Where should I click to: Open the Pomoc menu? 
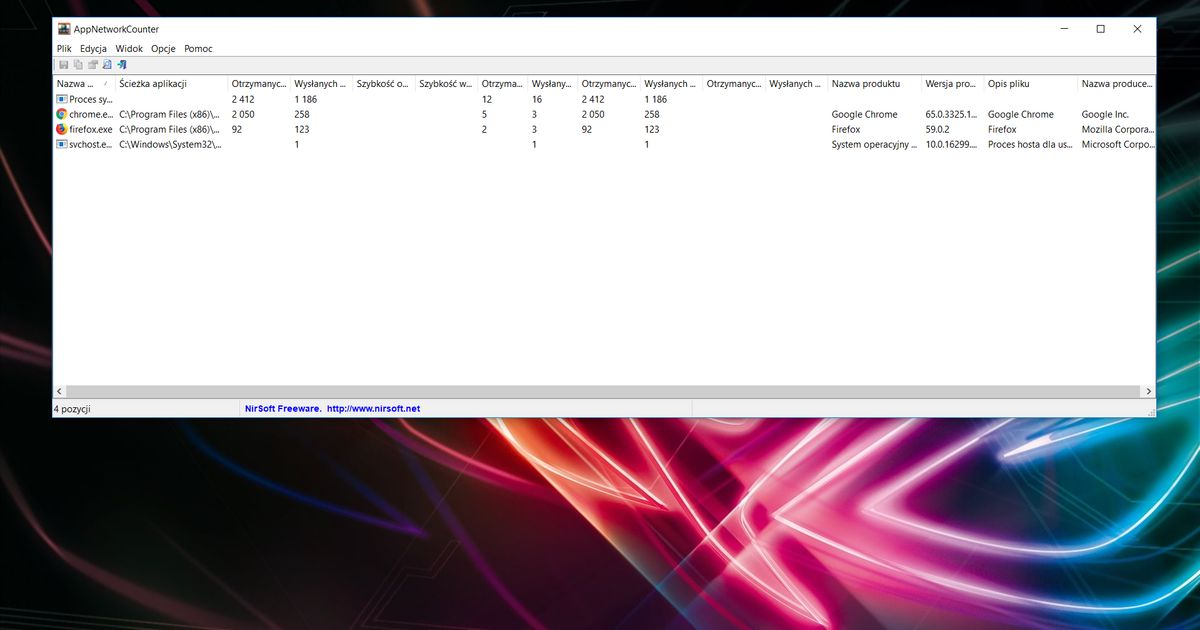[197, 48]
